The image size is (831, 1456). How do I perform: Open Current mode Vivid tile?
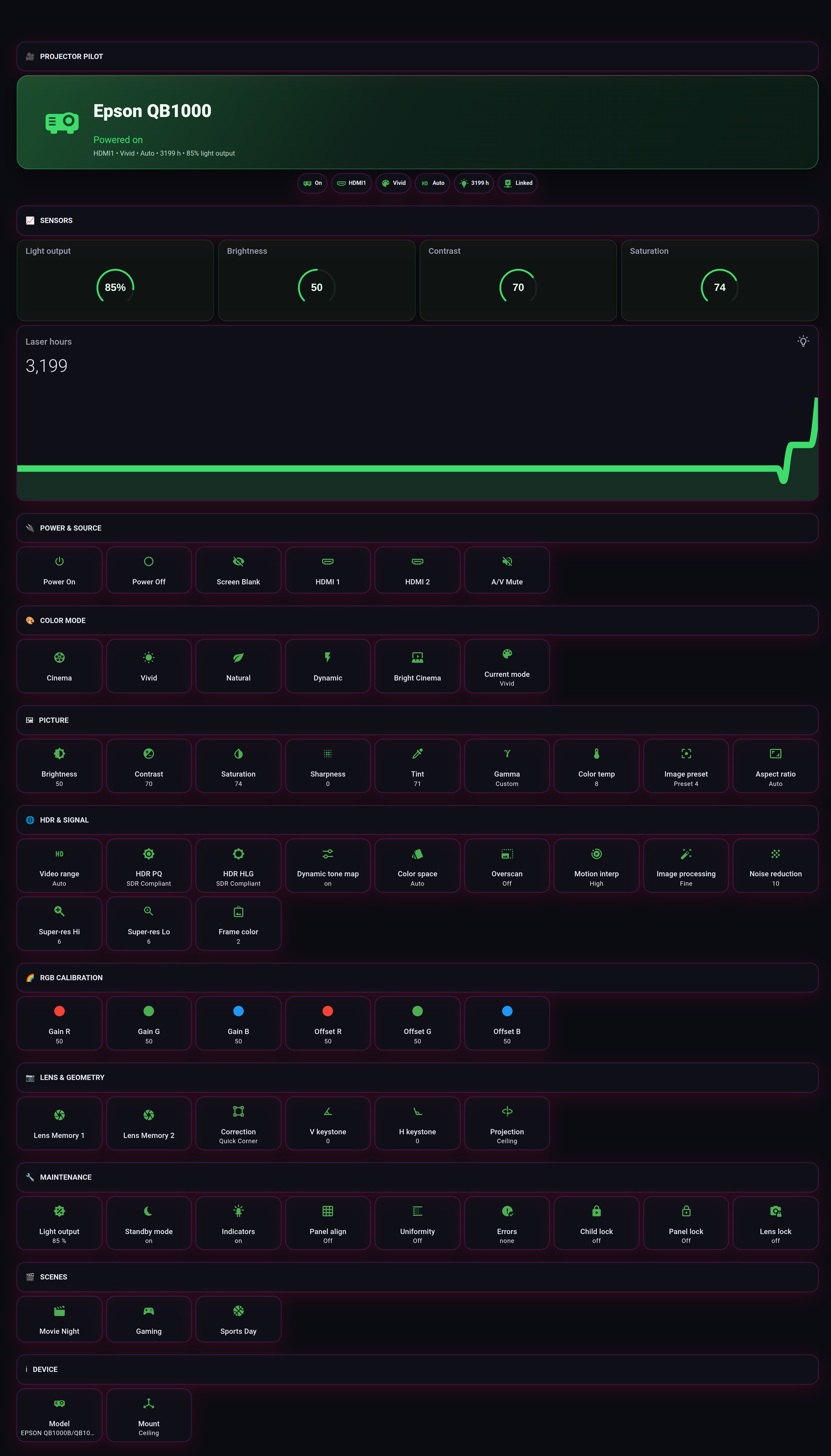[x=507, y=666]
